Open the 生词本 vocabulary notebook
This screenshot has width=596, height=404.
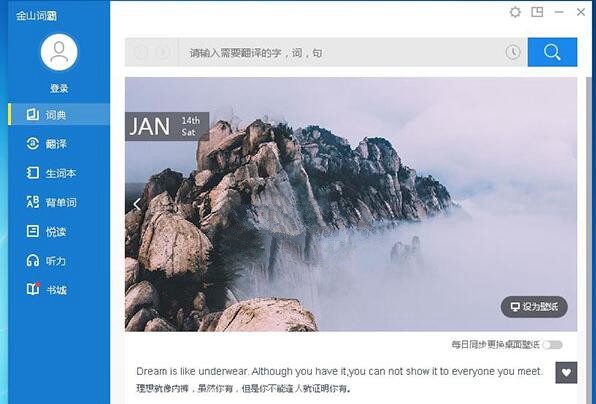tap(59, 173)
